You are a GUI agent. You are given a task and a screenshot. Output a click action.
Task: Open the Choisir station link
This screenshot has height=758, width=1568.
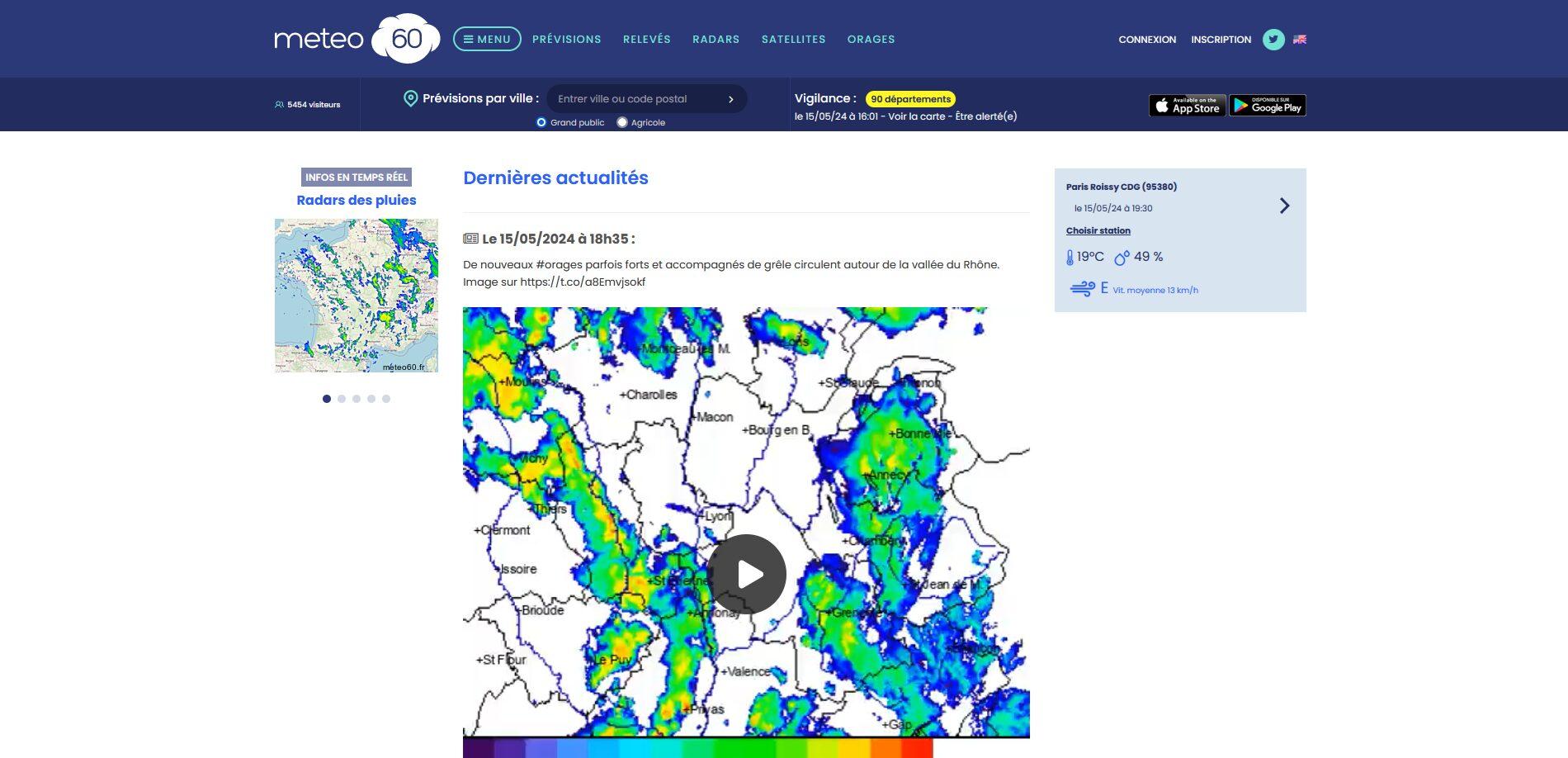coord(1098,230)
